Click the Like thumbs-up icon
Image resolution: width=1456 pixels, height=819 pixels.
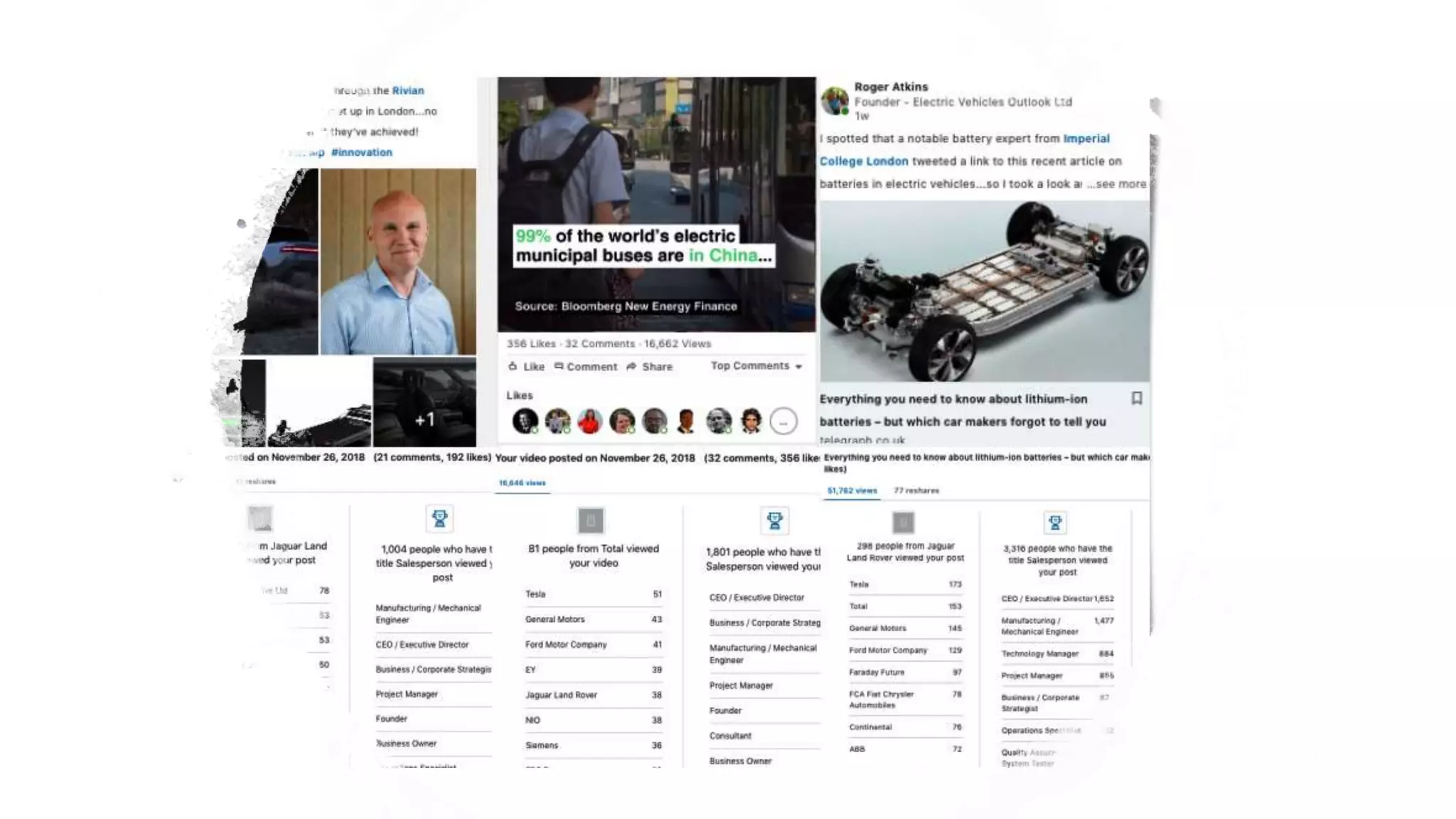click(x=513, y=366)
